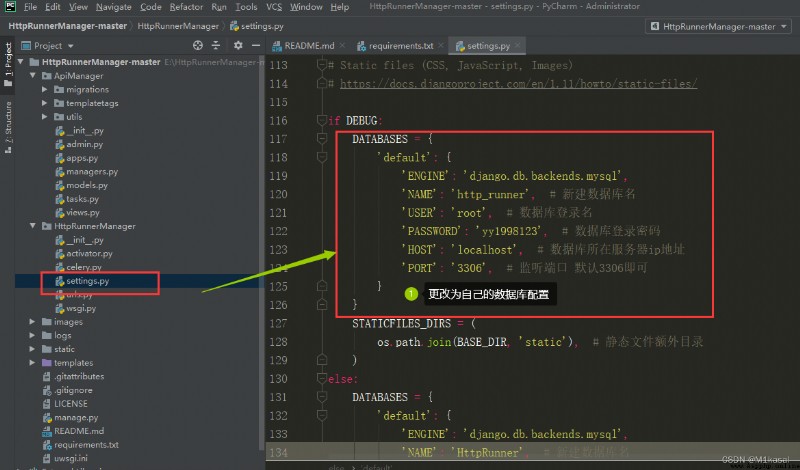Expand the utils folder
Screen dimensions: 800x470
pyautogui.click(x=45, y=117)
